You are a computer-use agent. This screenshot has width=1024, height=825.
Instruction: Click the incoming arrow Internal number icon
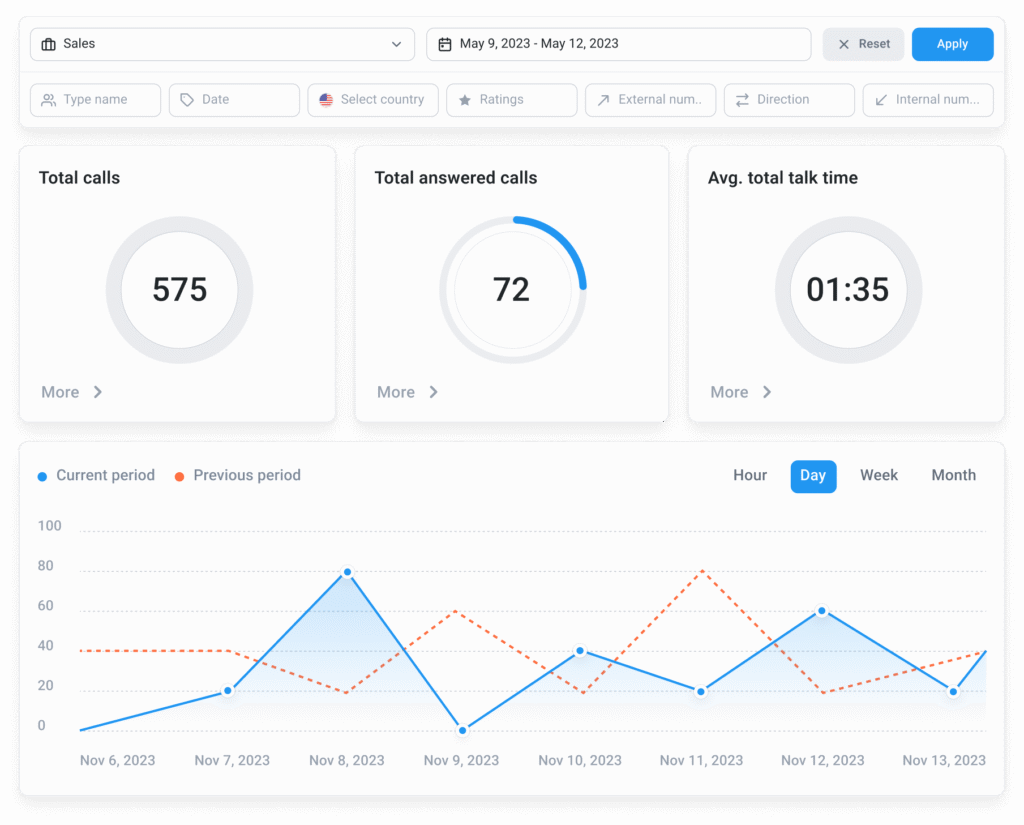pyautogui.click(x=880, y=100)
